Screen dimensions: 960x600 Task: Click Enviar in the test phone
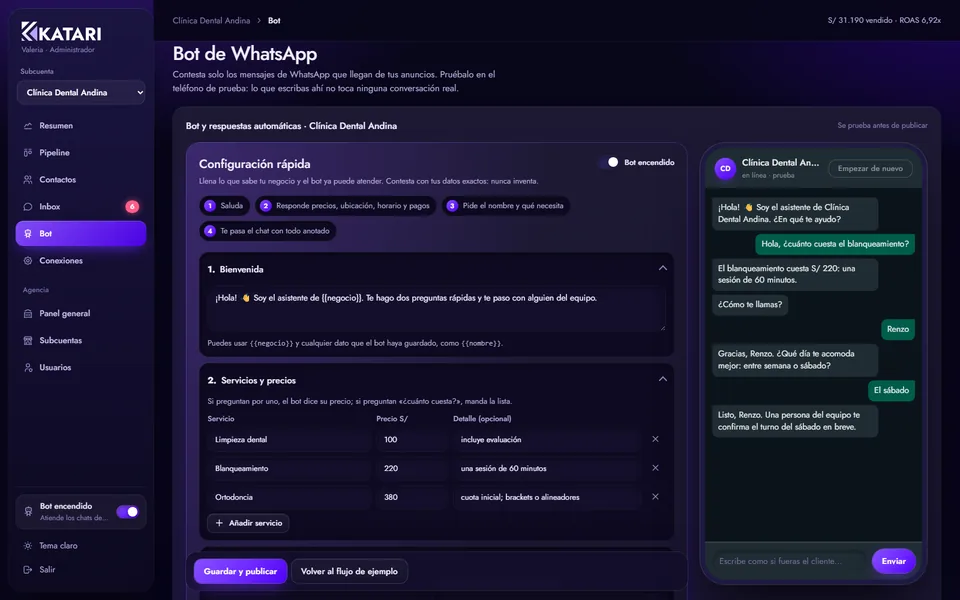tap(894, 561)
